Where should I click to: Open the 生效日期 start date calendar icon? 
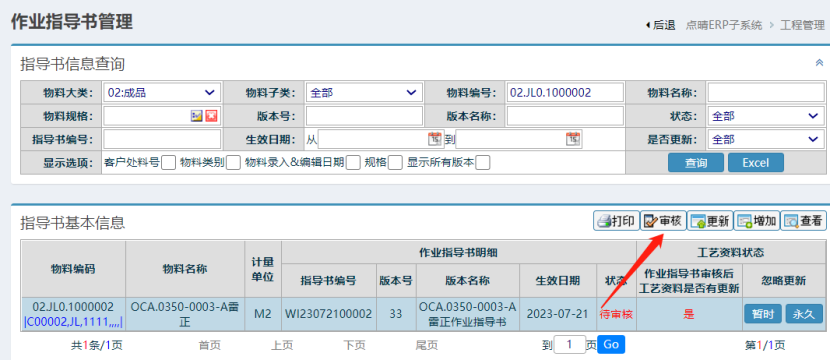pyautogui.click(x=434, y=139)
